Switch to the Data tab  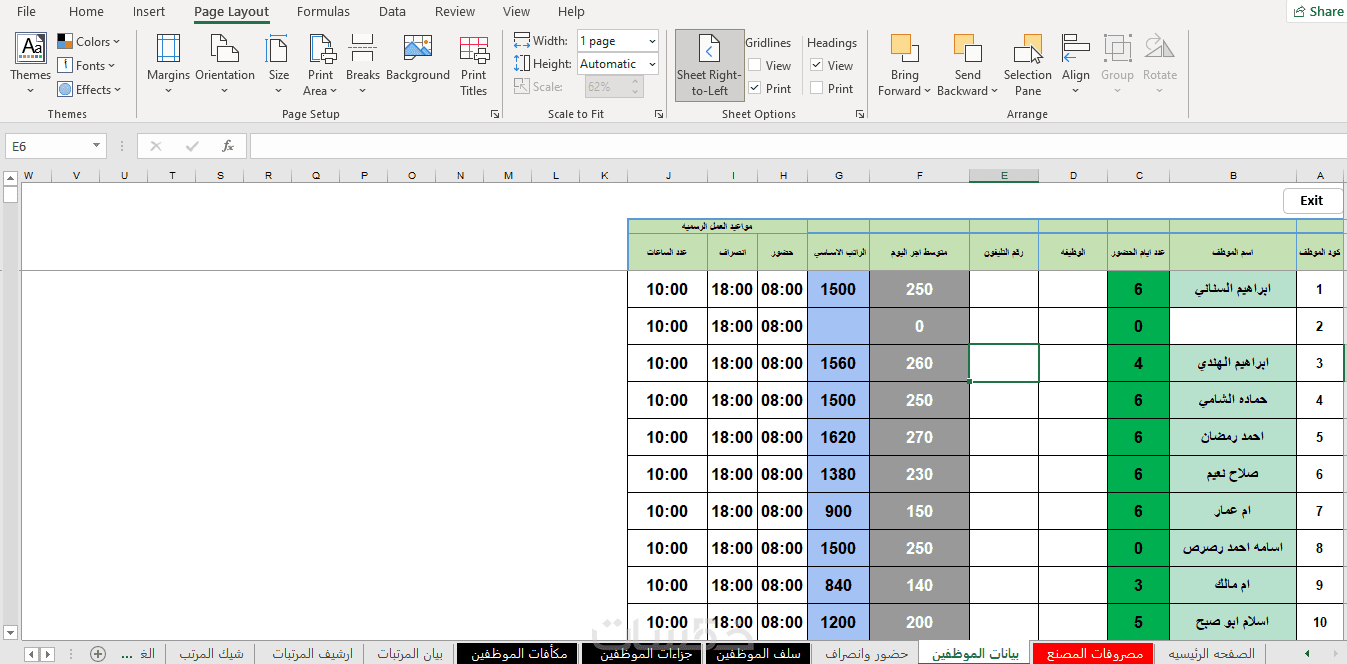pos(392,12)
